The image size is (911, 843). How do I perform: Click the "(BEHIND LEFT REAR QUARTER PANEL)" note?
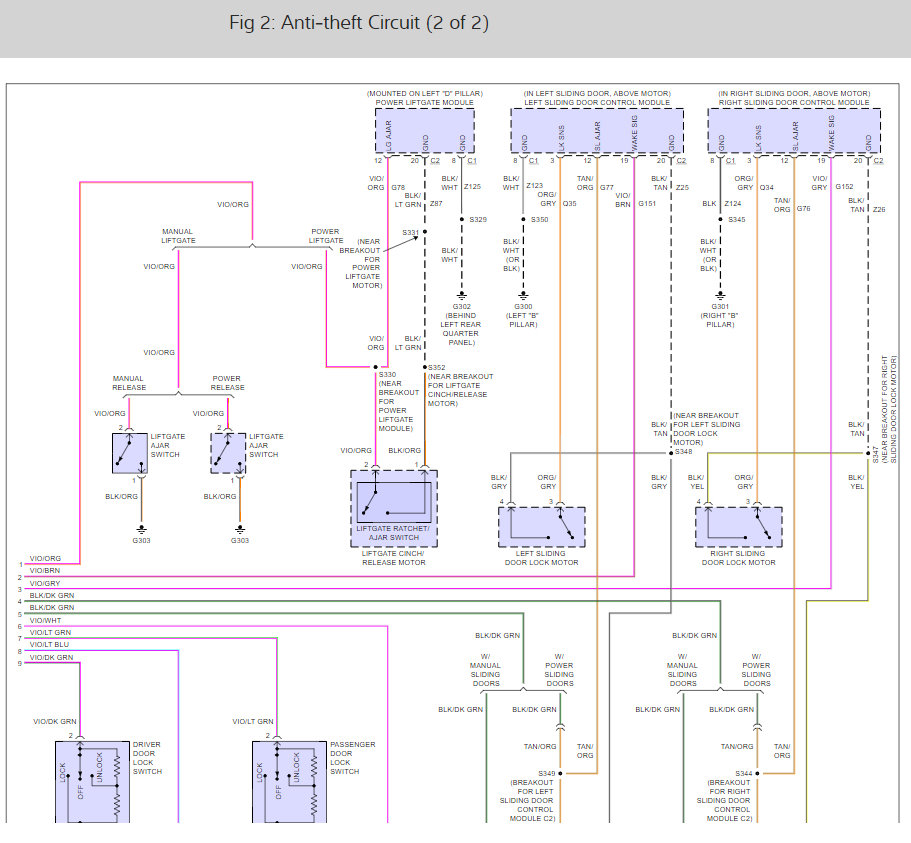461,329
